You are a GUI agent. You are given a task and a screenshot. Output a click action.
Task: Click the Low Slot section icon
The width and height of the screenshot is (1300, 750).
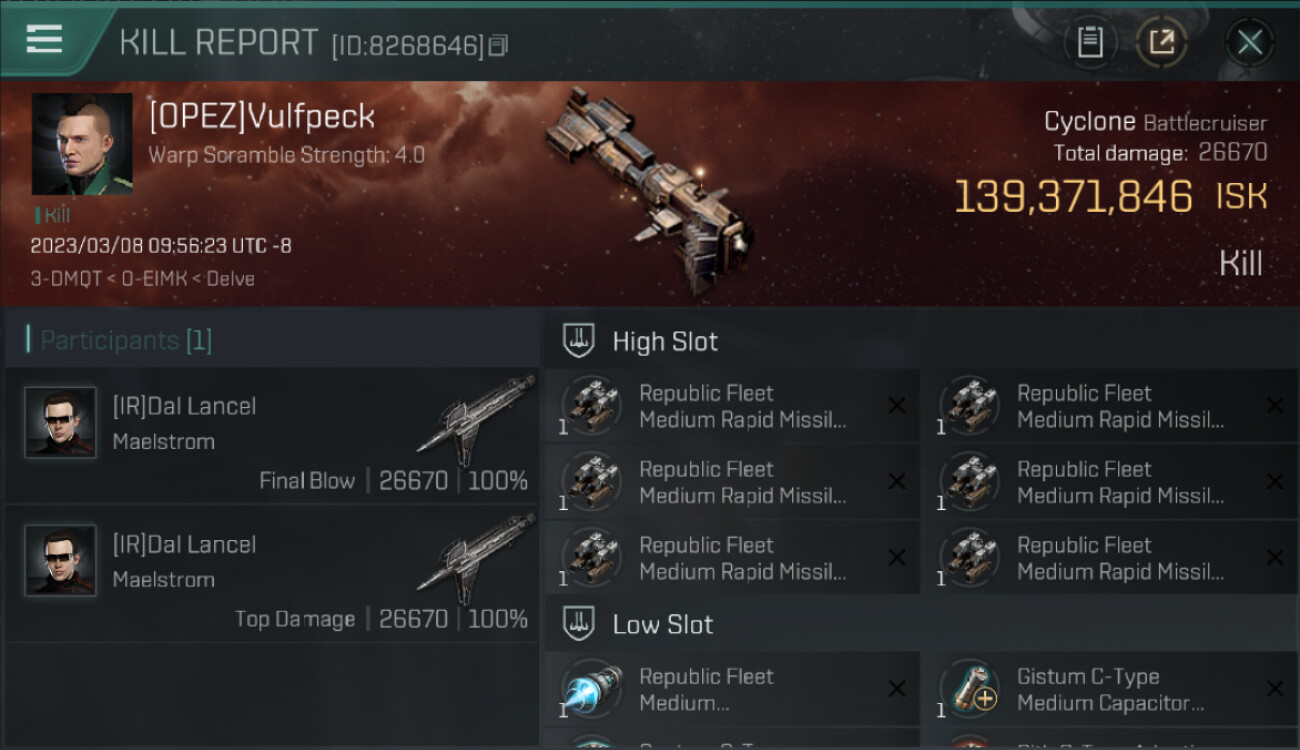tap(580, 624)
